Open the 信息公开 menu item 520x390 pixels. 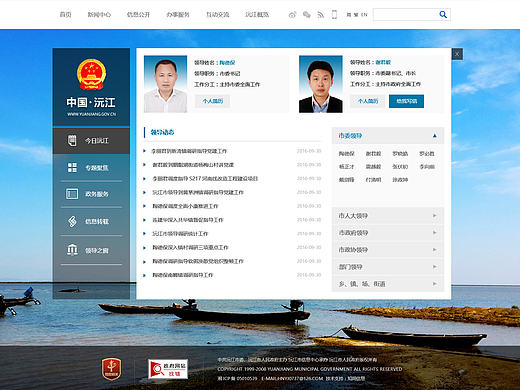[138, 15]
